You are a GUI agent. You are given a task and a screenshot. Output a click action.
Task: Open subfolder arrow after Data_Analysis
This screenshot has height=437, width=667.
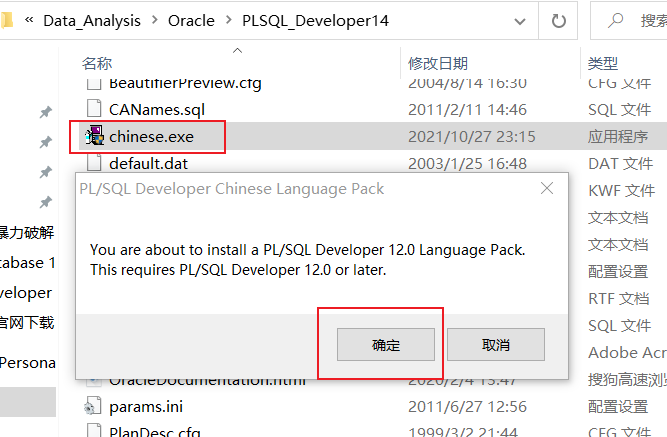154,20
